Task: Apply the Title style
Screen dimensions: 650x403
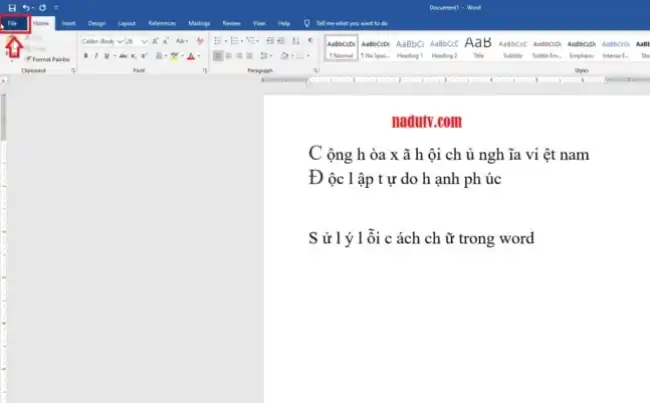Action: 478,49
